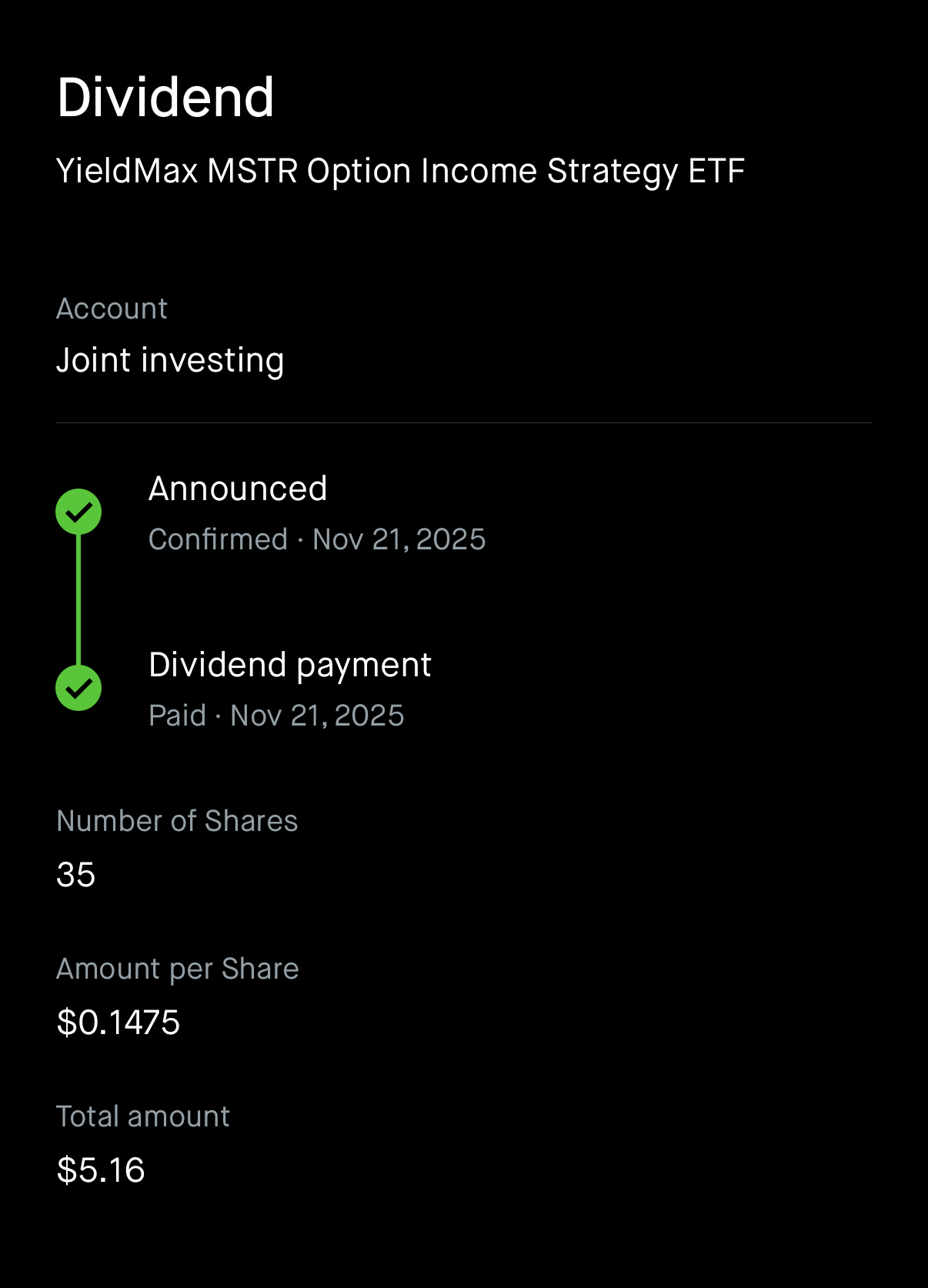The image size is (928, 1288).
Task: Open YieldMax MSTR Option Income Strategy ETF
Action: (x=400, y=171)
